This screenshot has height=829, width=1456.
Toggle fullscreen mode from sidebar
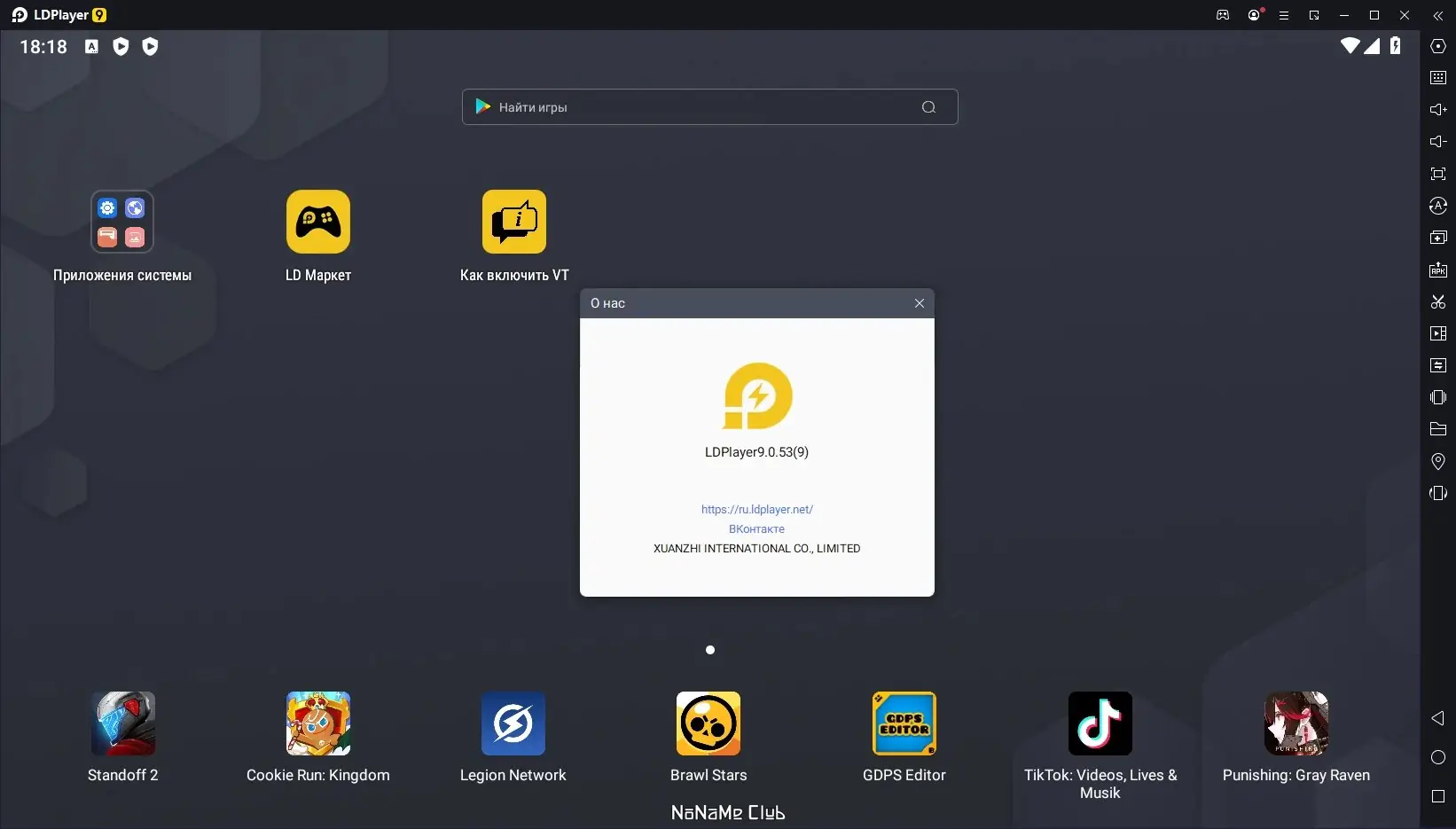pos(1438,174)
